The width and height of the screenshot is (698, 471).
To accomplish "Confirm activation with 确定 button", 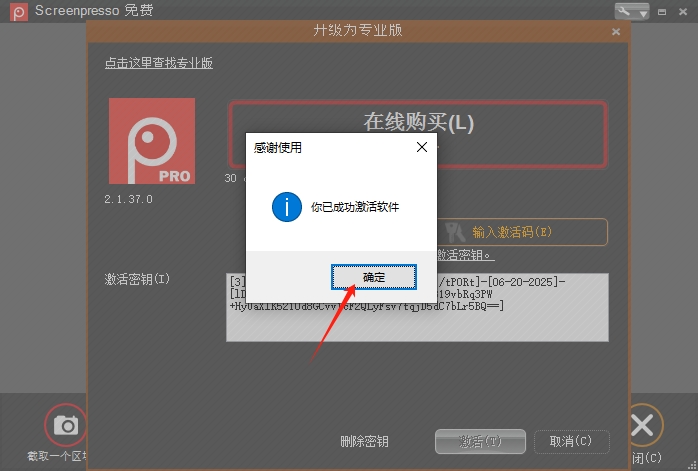I will pos(373,276).
